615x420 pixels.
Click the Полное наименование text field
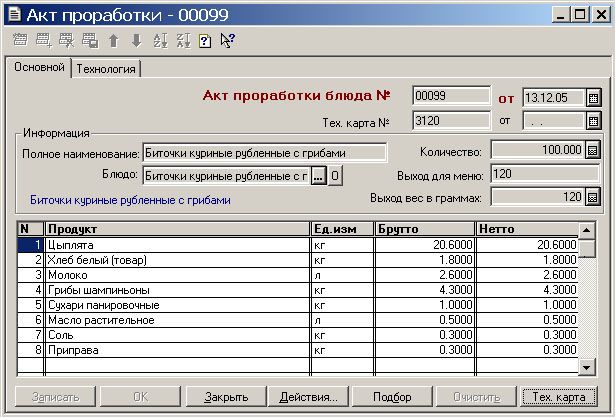click(265, 153)
